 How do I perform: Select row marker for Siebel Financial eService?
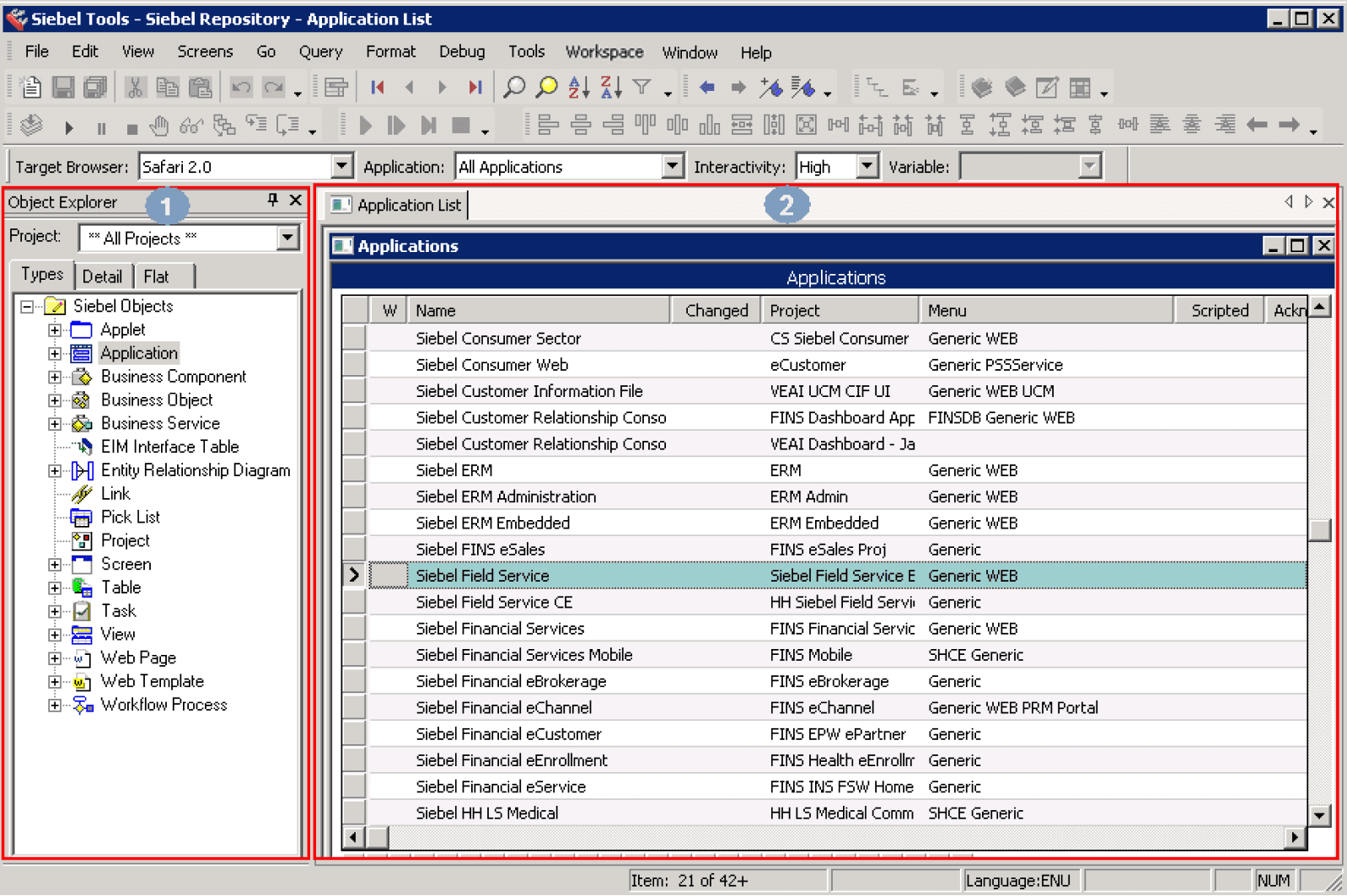(354, 786)
